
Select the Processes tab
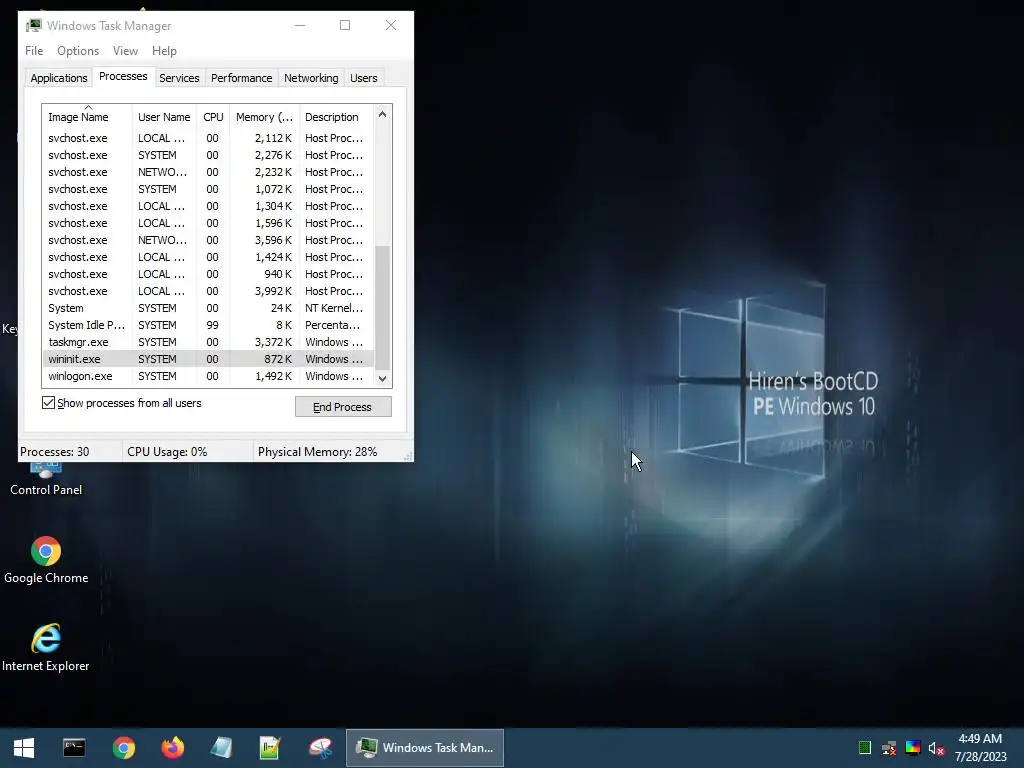[123, 76]
